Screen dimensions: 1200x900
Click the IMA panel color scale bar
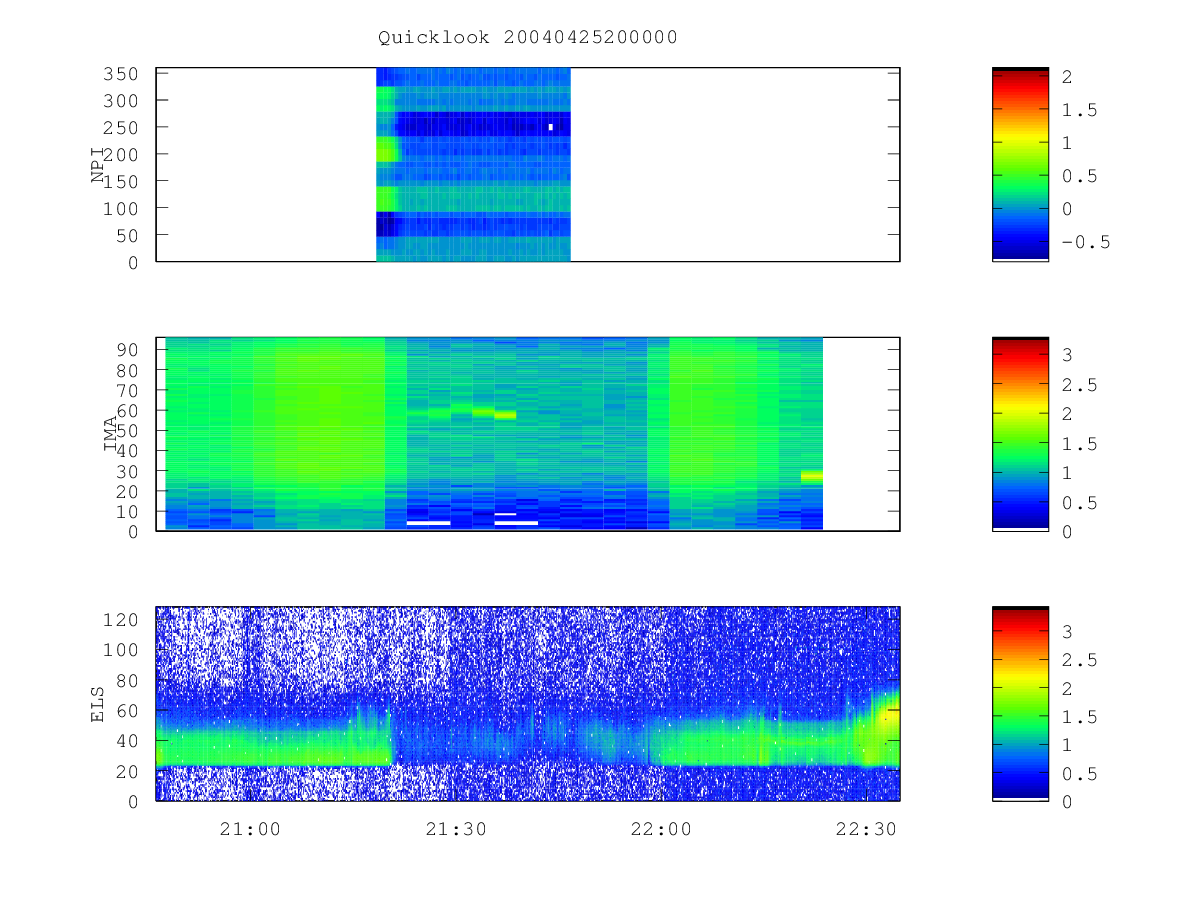click(1020, 433)
